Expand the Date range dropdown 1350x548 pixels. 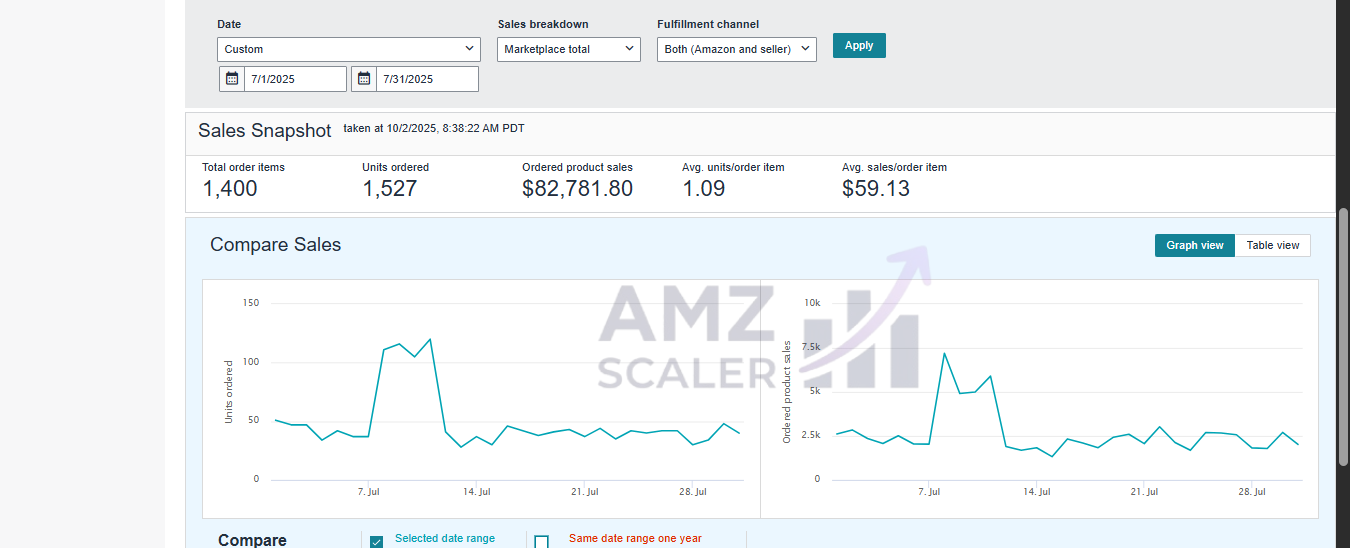pos(349,49)
